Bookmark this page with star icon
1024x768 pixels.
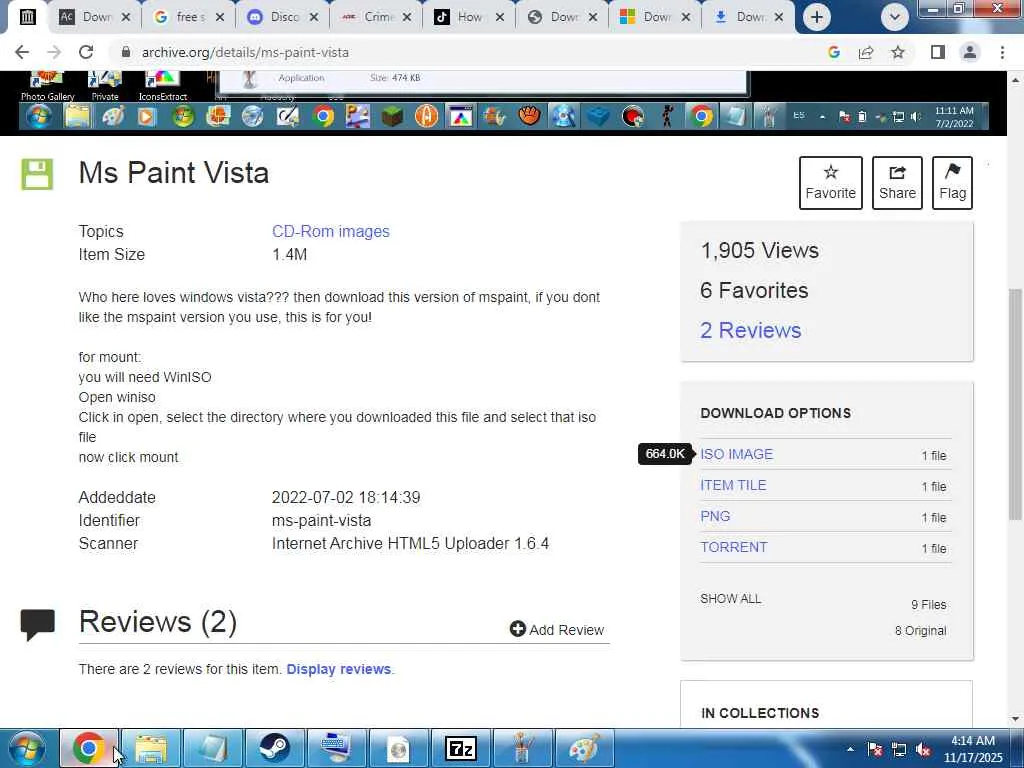[898, 52]
